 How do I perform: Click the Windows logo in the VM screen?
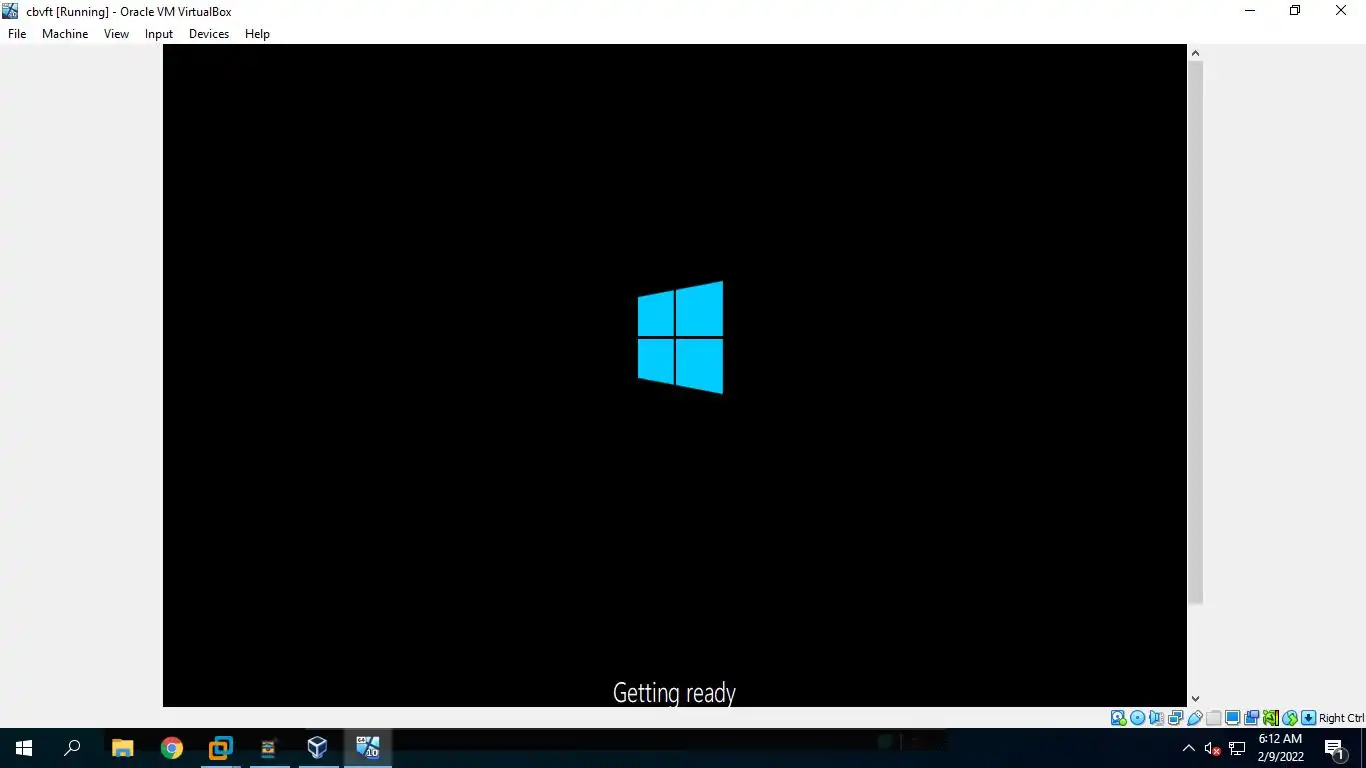(680, 337)
